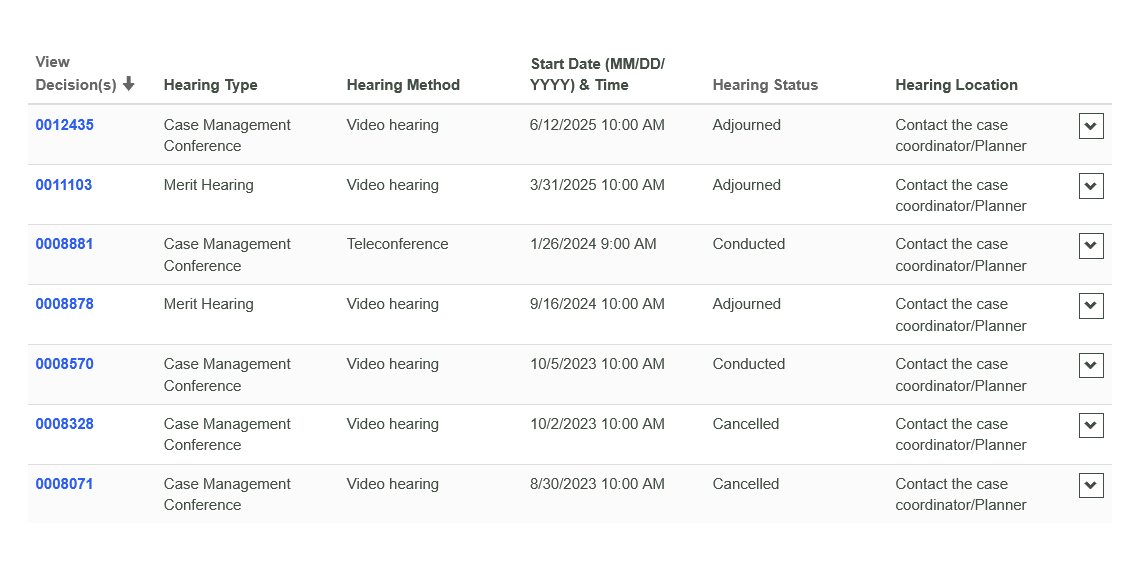The height and width of the screenshot is (564, 1140).
Task: Open decision 0008881 link
Action: 65,244
